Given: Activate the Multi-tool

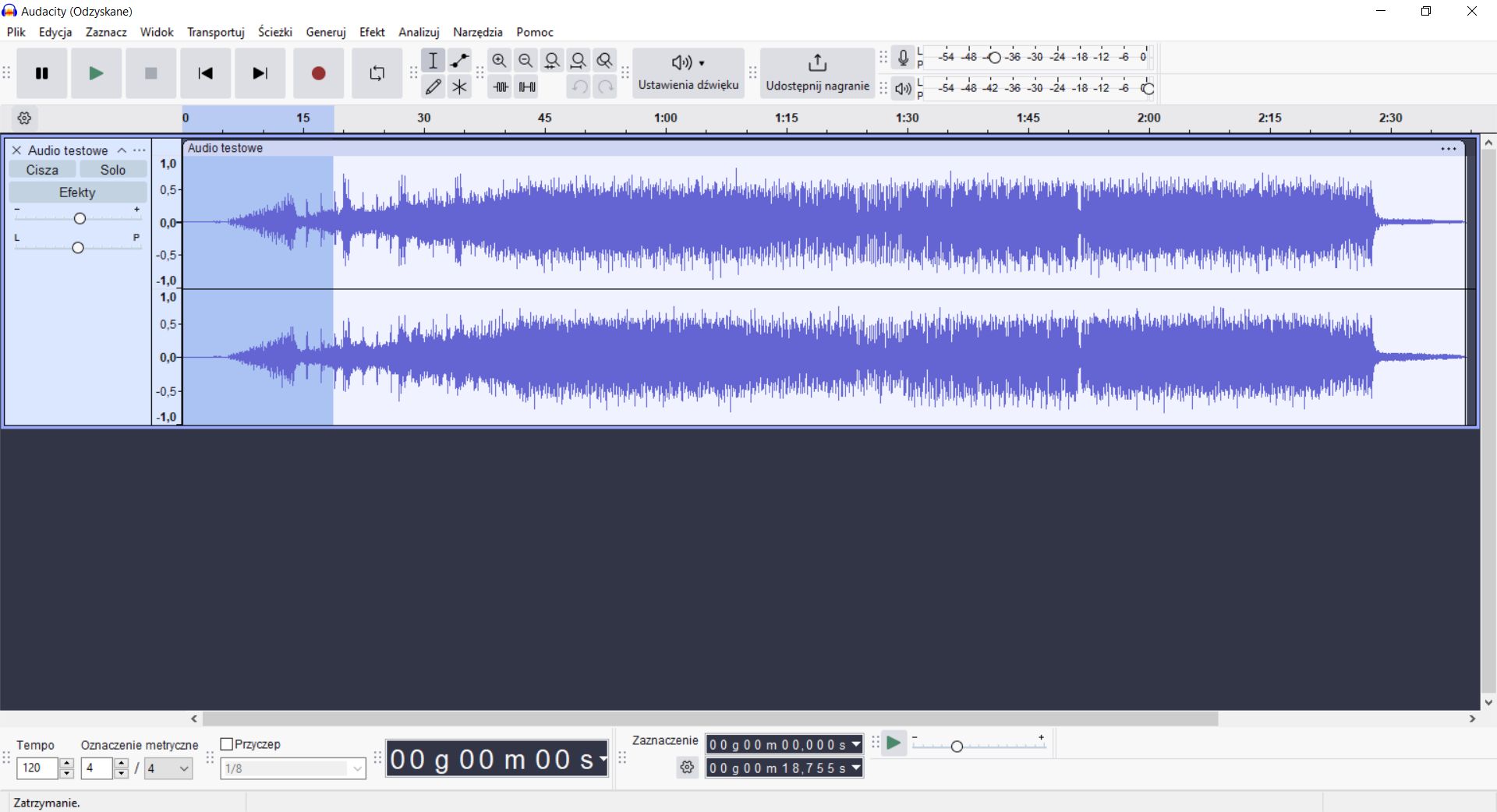Looking at the screenshot, I should click(x=459, y=86).
